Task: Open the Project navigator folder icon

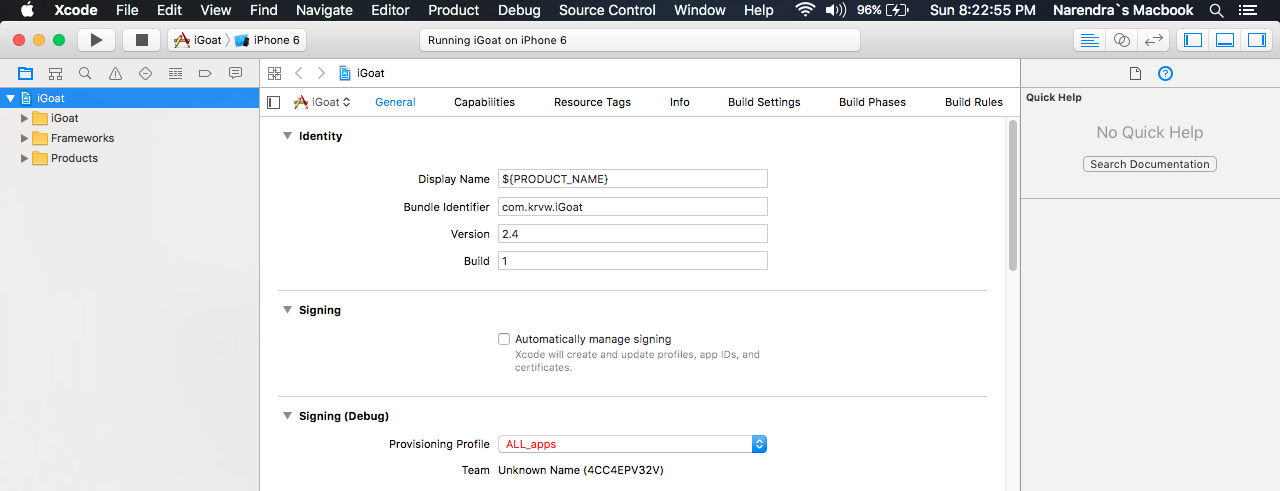Action: [25, 73]
